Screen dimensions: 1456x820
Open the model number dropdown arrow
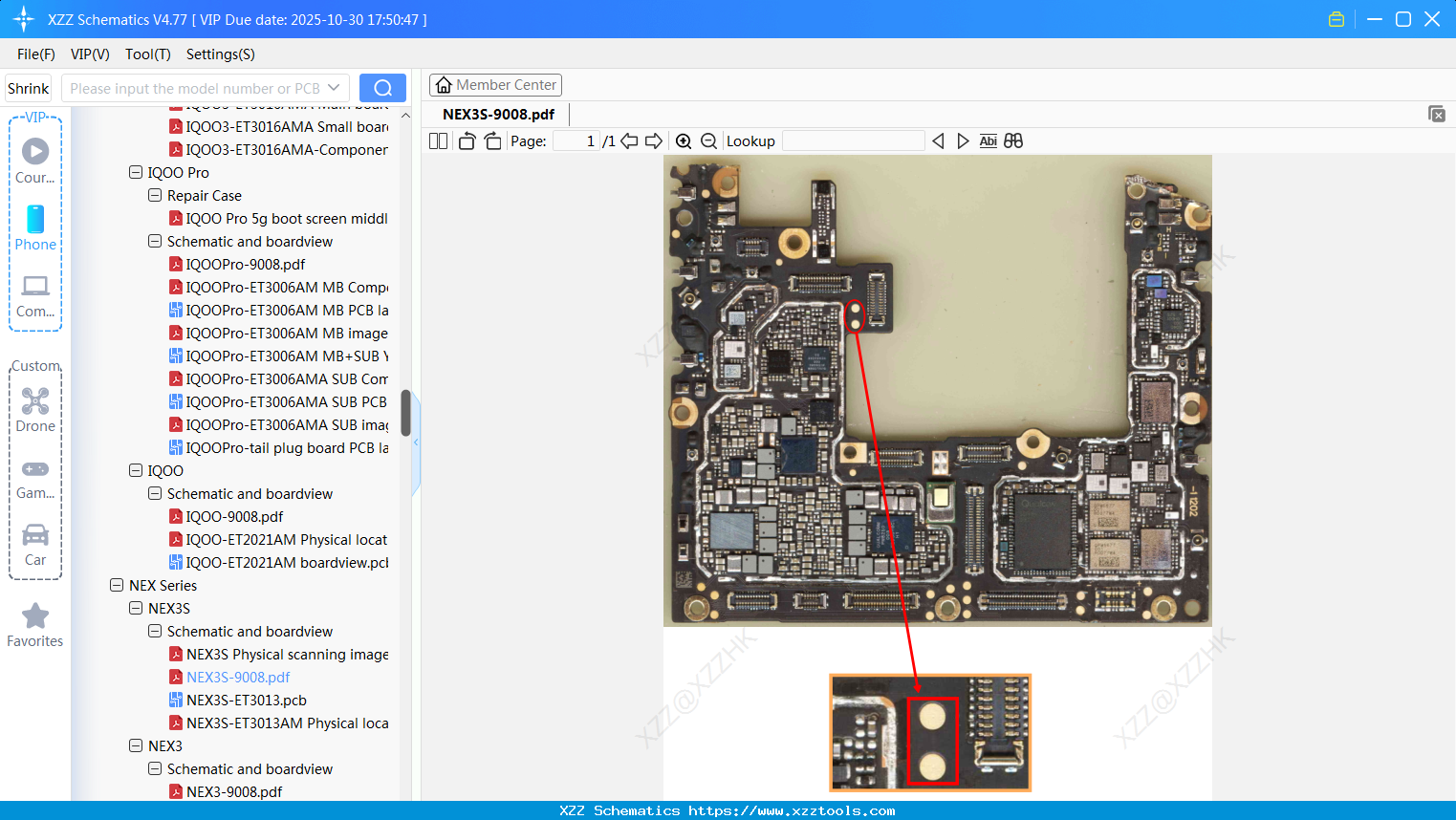tap(334, 88)
